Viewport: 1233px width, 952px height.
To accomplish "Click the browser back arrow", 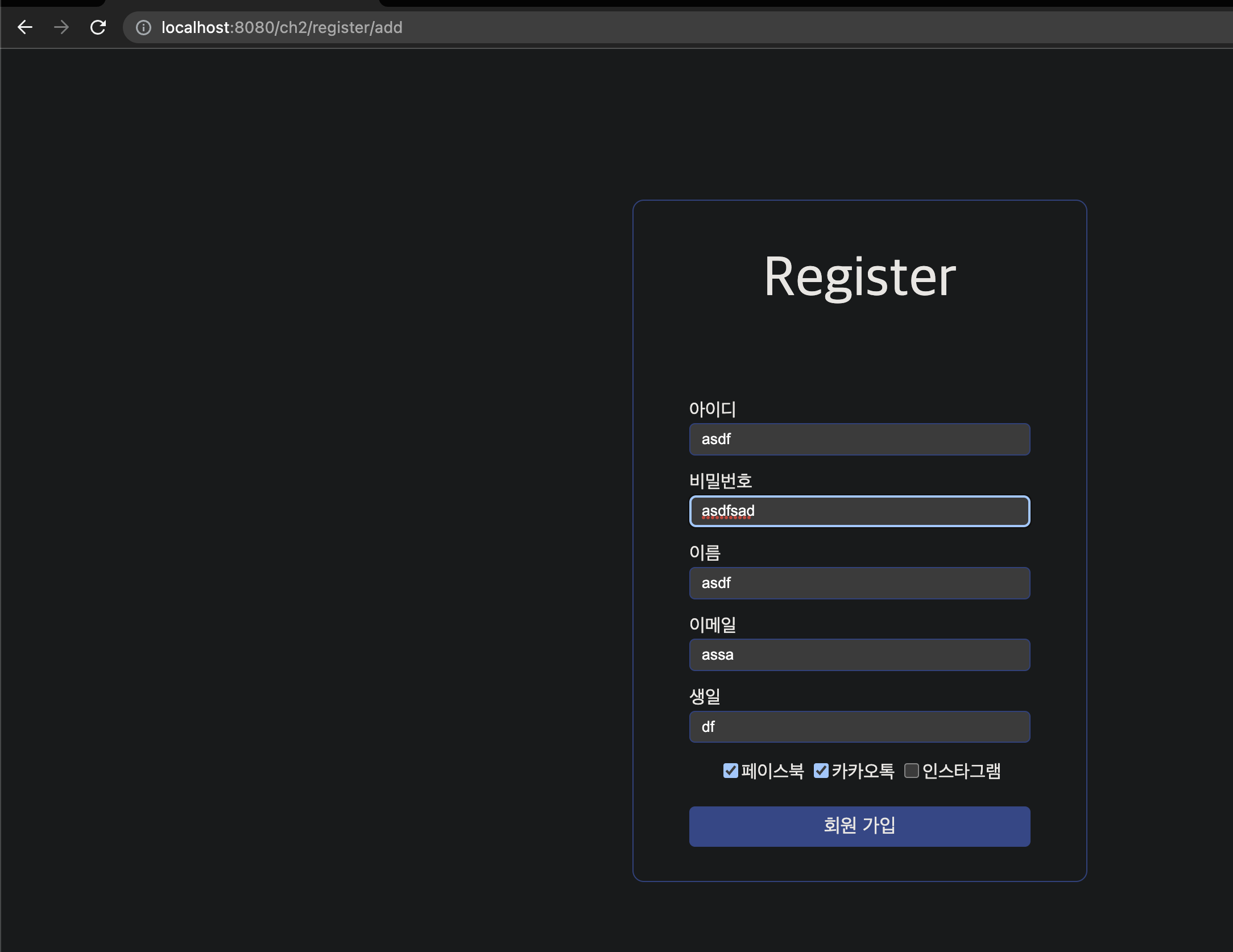I will coord(25,27).
